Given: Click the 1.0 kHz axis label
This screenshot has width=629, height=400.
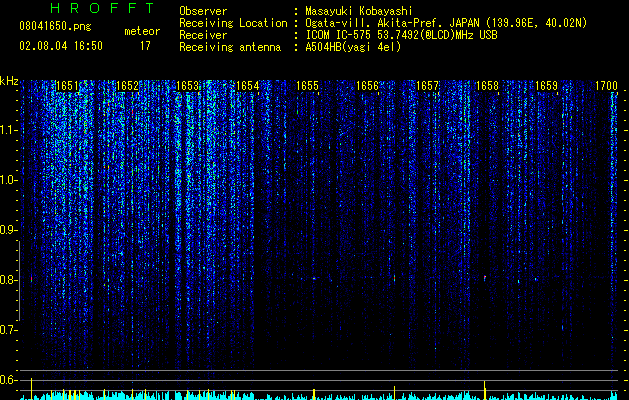Looking at the screenshot, I should 8,180.
